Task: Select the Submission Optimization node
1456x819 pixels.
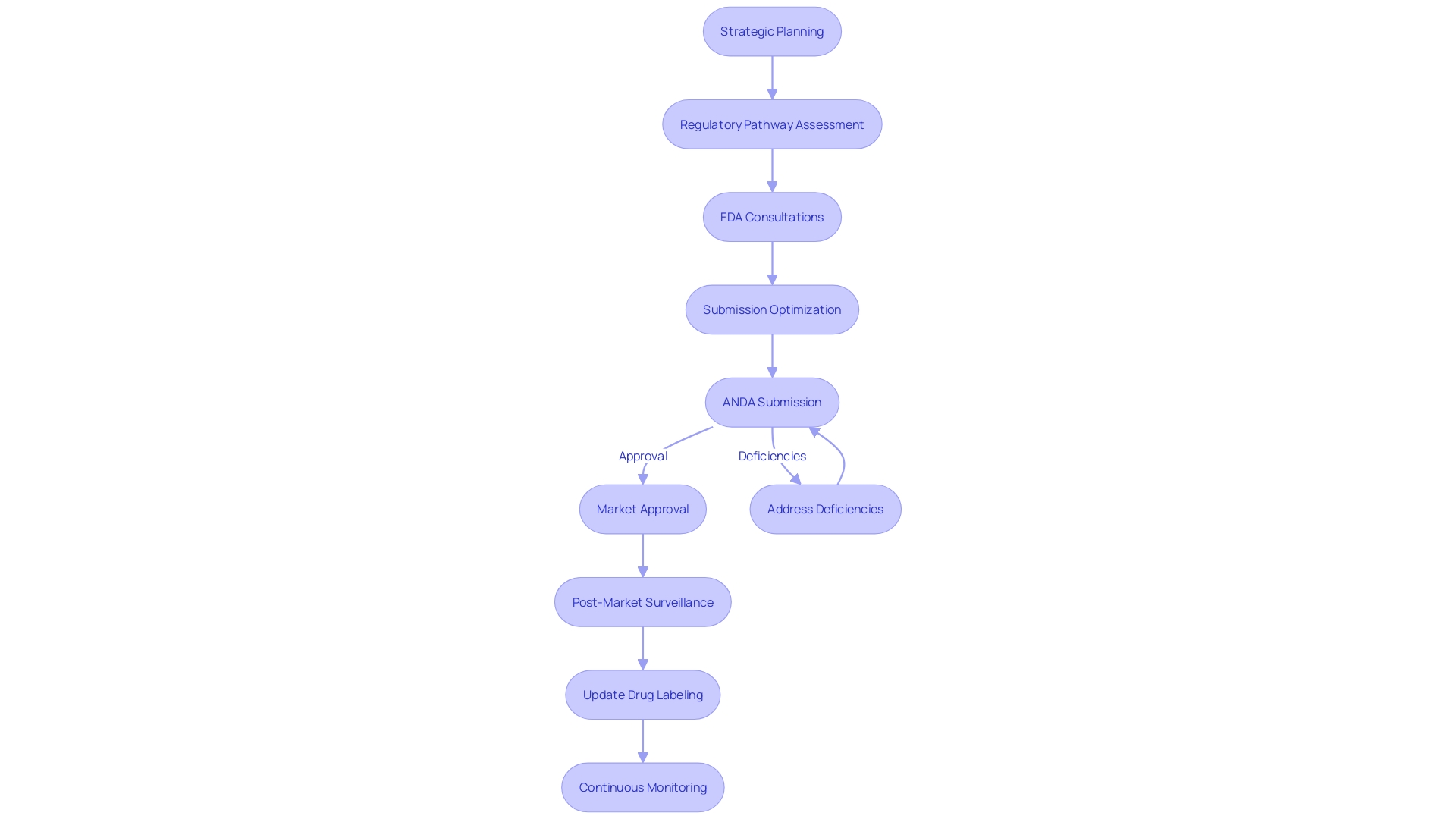Action: point(772,309)
